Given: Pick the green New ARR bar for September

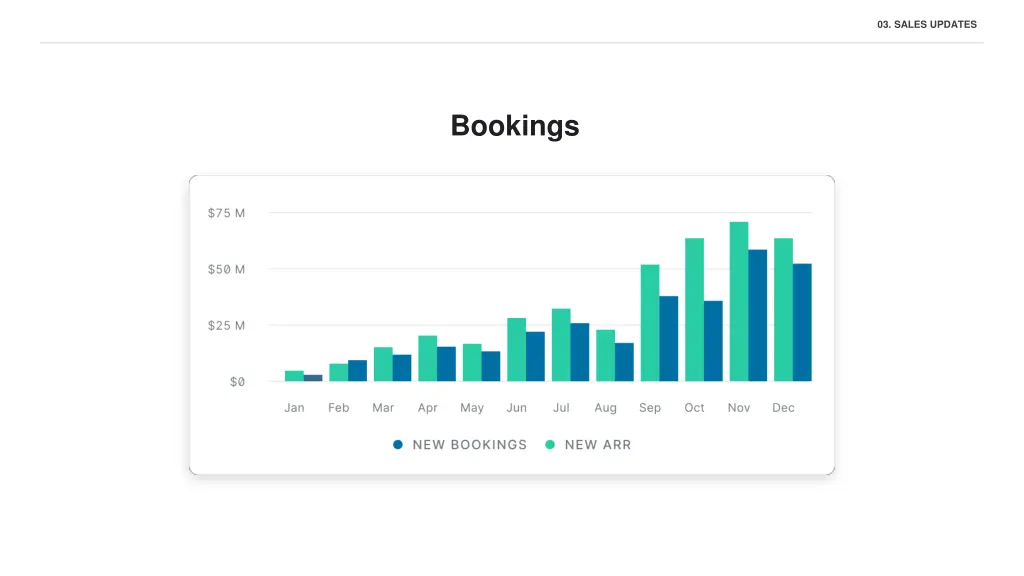Looking at the screenshot, I should click(650, 322).
